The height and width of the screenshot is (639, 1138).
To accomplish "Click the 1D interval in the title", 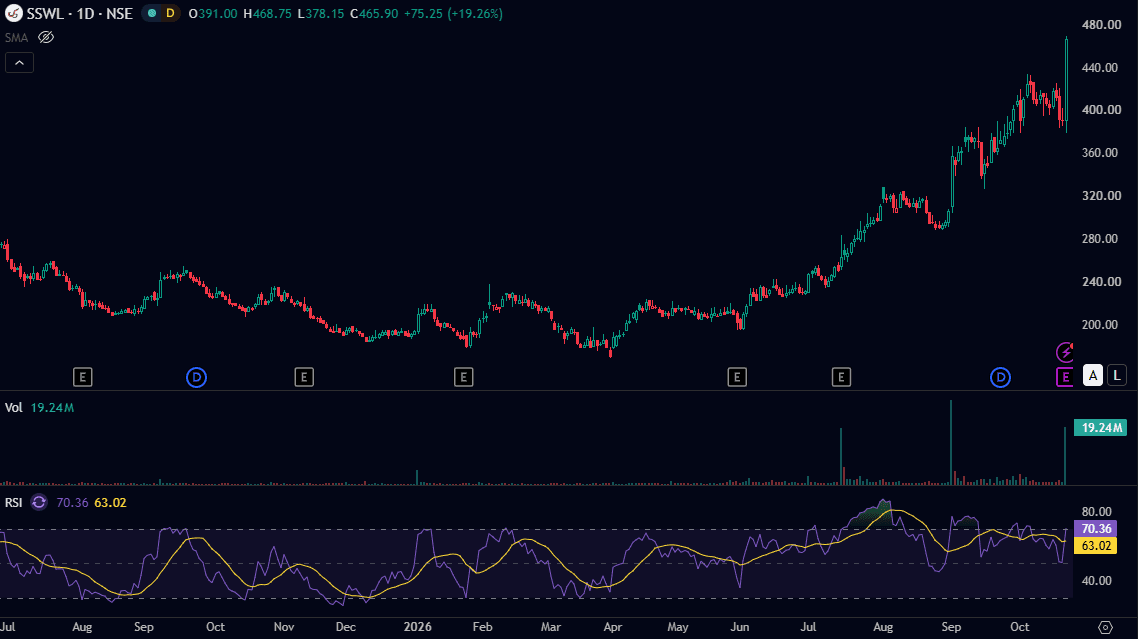I will 86,14.
